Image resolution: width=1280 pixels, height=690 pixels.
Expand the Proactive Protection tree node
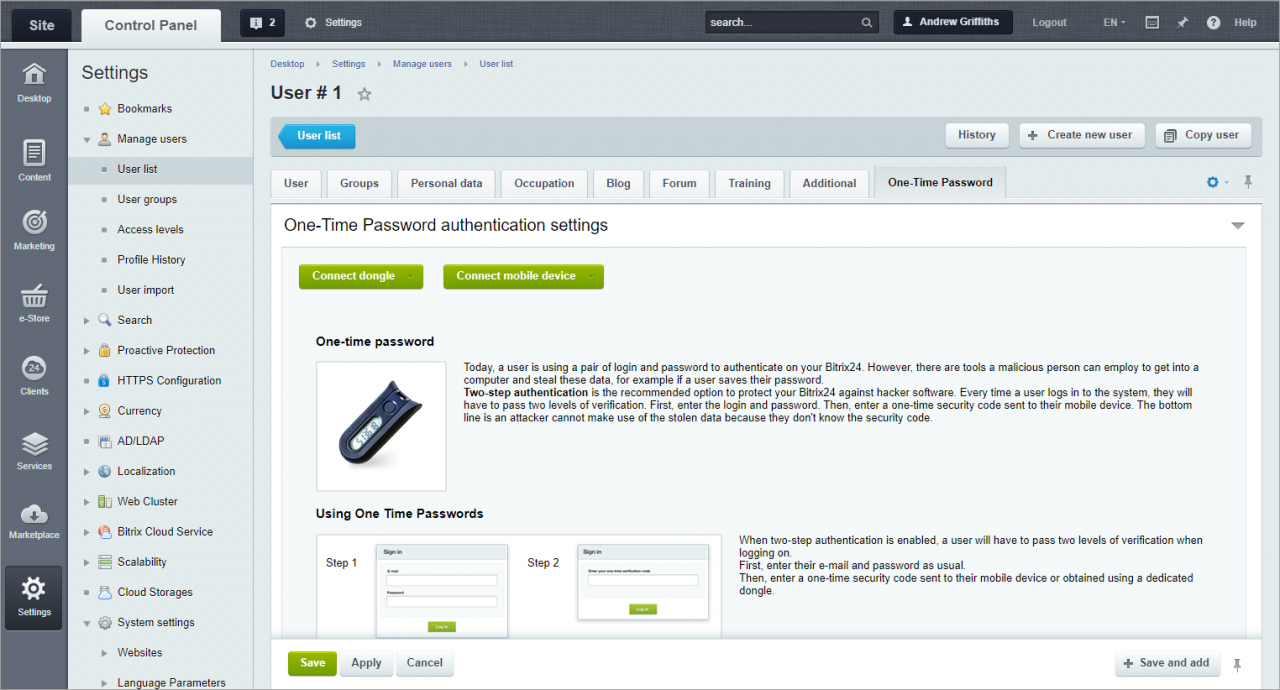pyautogui.click(x=87, y=351)
